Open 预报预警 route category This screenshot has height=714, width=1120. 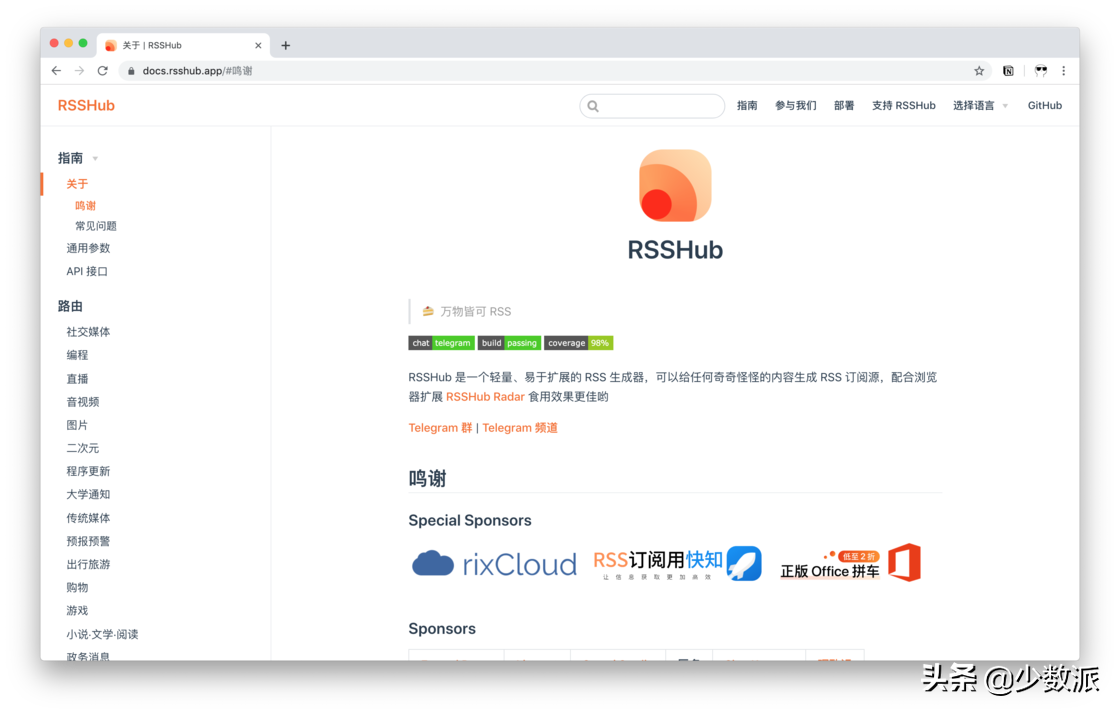(x=89, y=541)
